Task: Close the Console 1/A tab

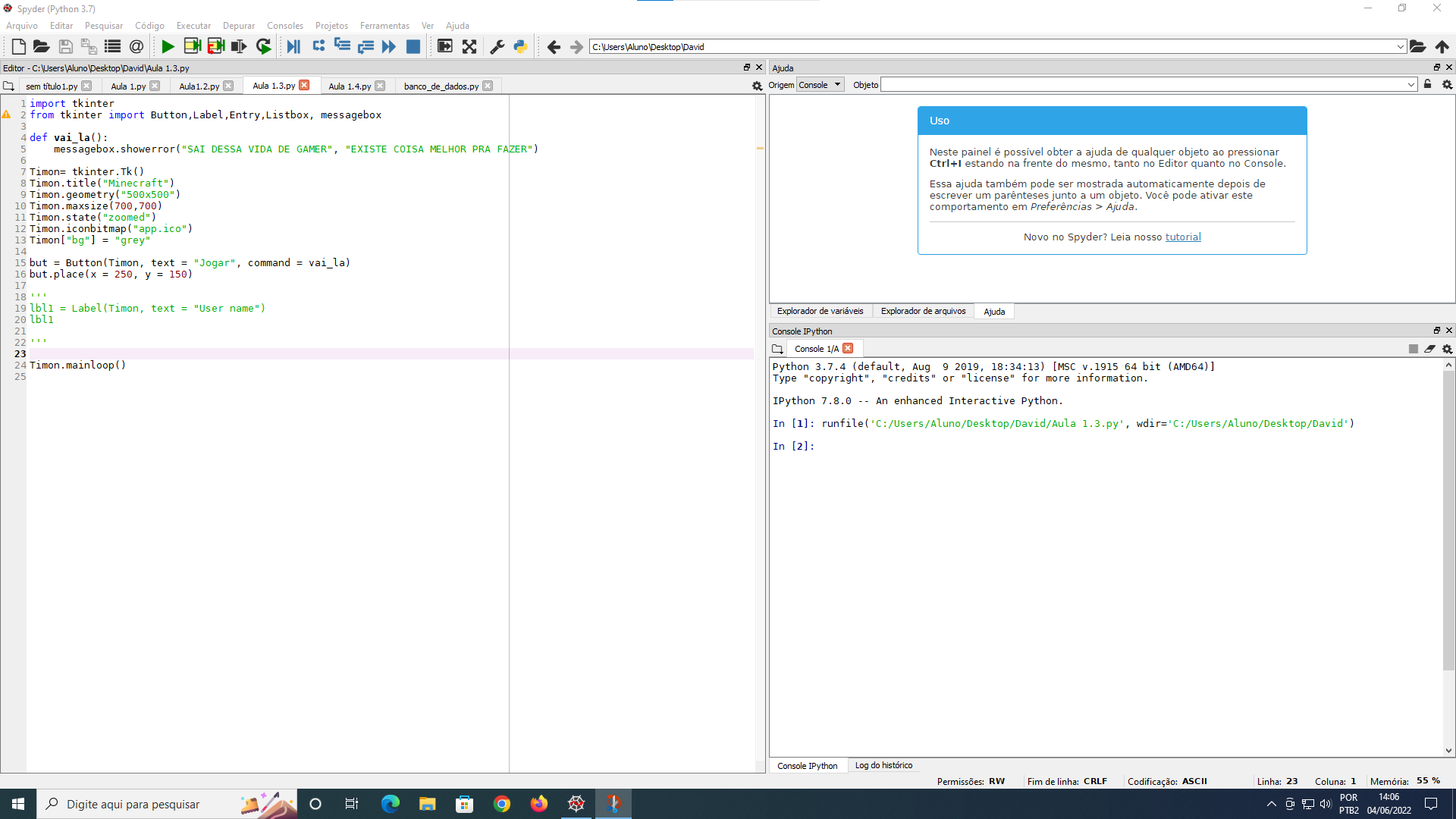Action: pos(848,348)
